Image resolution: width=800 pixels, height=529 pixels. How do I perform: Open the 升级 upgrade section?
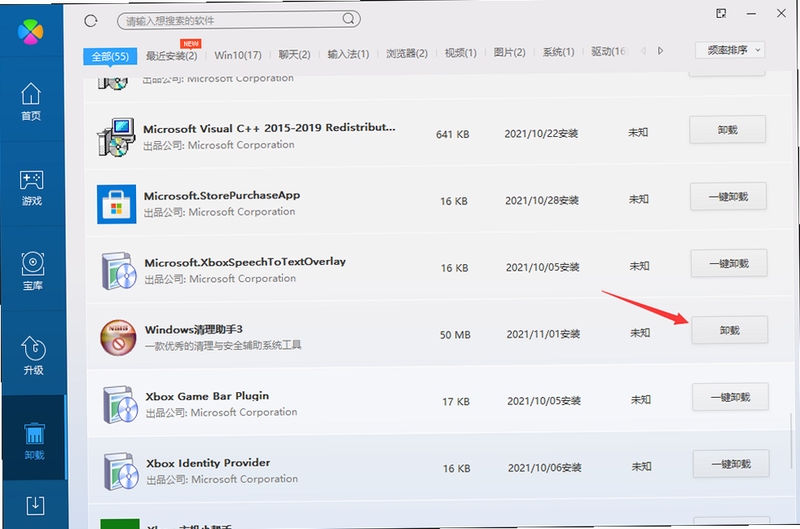pos(34,356)
